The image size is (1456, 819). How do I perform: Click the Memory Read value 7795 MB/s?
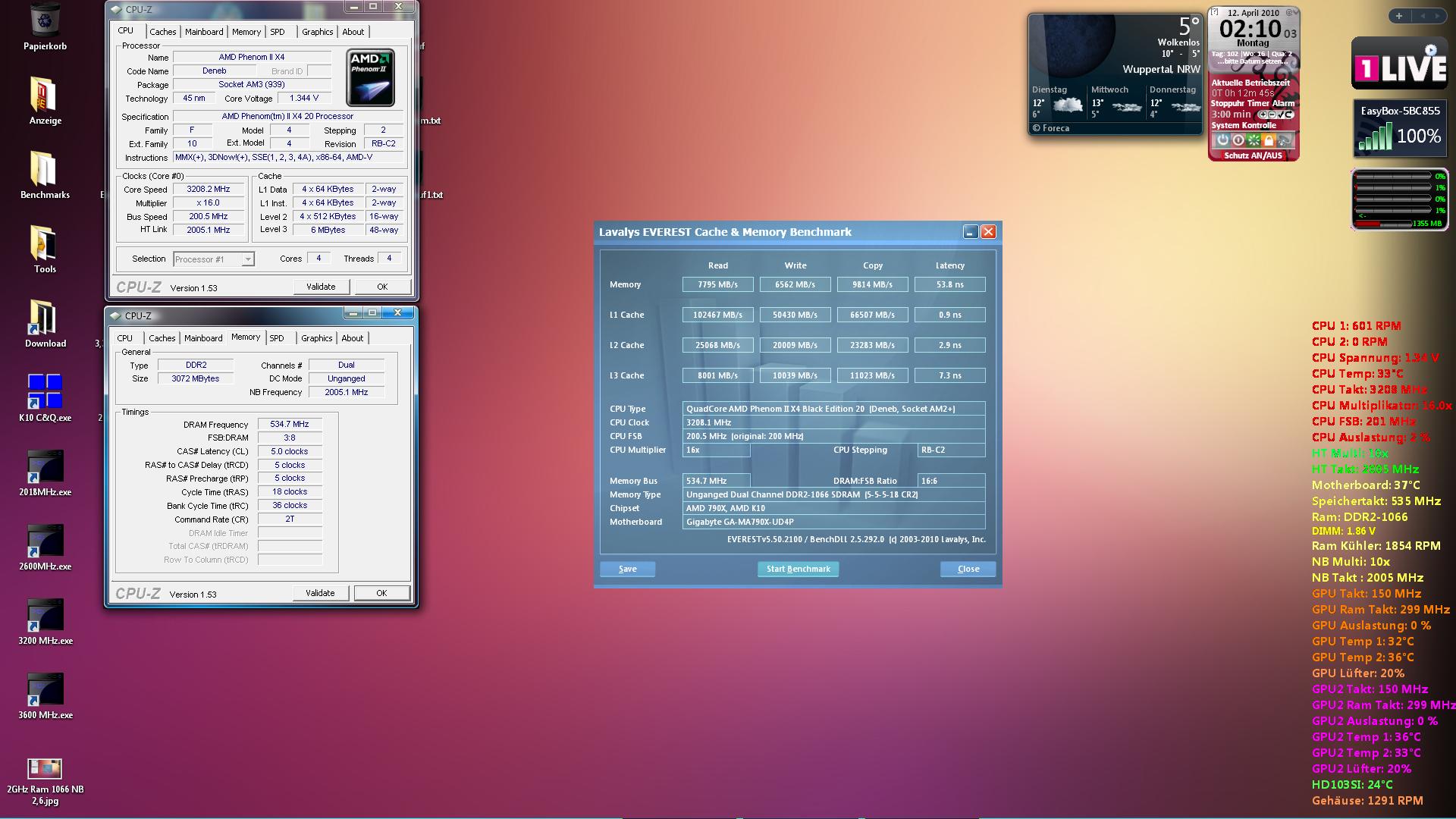point(717,284)
